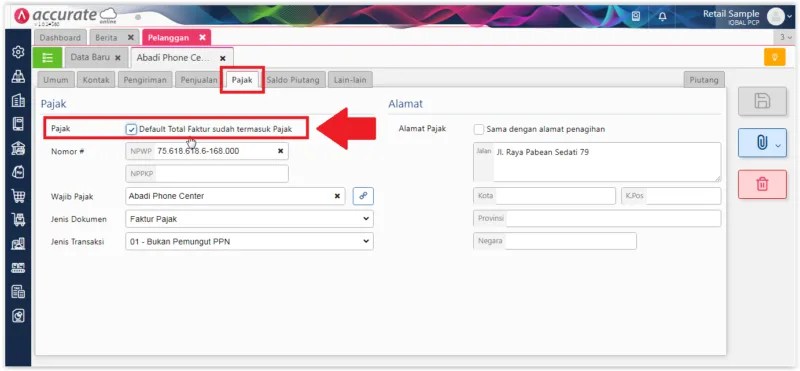
Task: Click the link icon beside Wajib Pajak
Action: pos(363,196)
